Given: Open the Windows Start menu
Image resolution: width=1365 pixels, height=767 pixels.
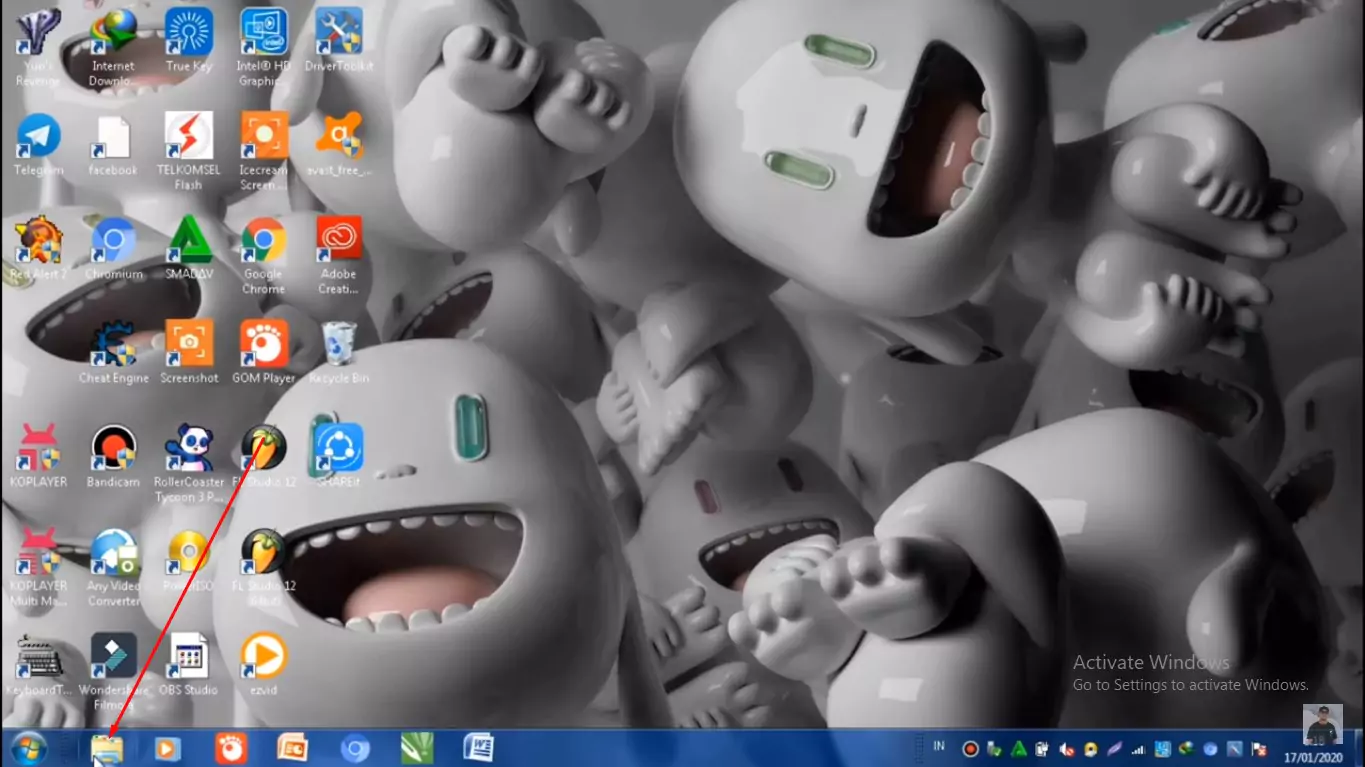Looking at the screenshot, I should (27, 749).
